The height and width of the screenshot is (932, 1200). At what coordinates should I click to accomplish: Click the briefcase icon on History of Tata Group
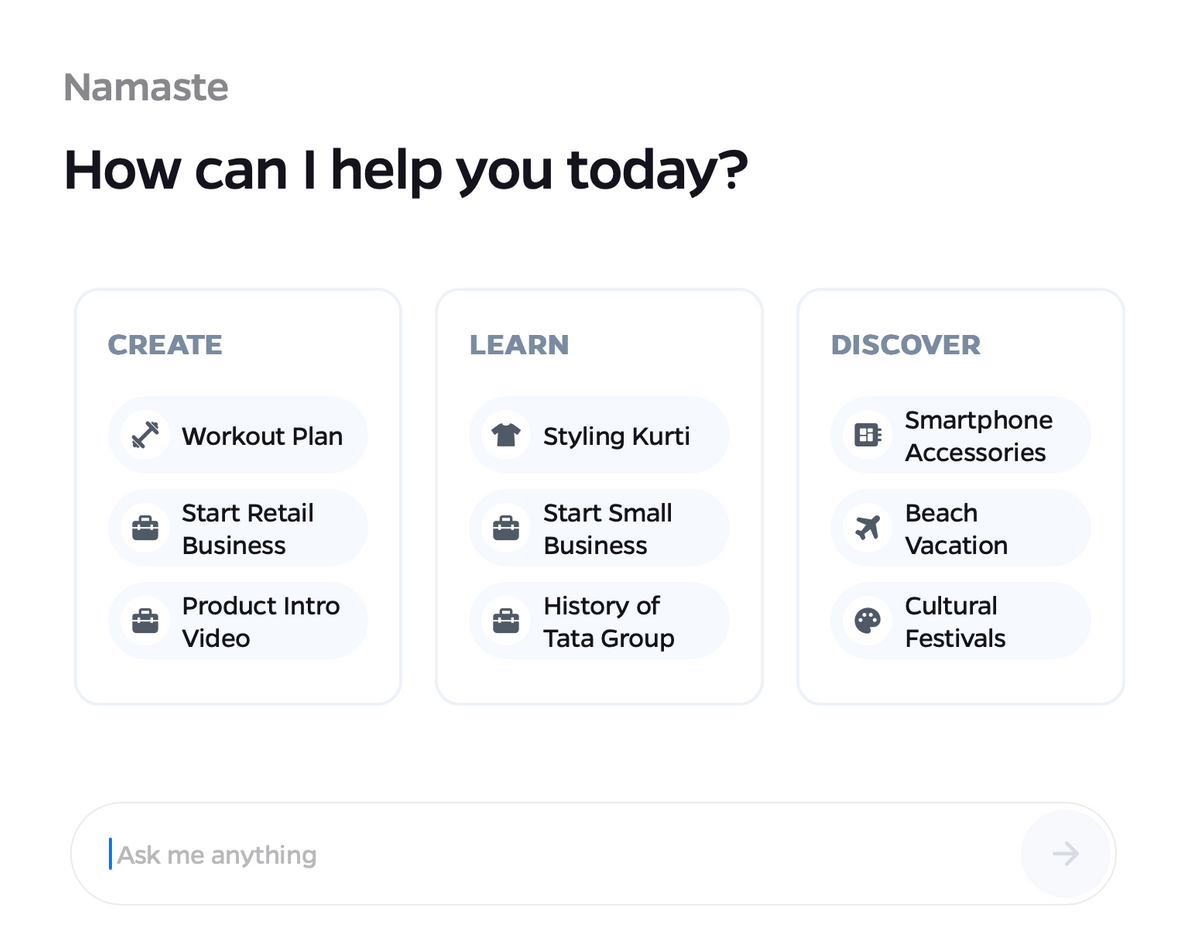[506, 620]
